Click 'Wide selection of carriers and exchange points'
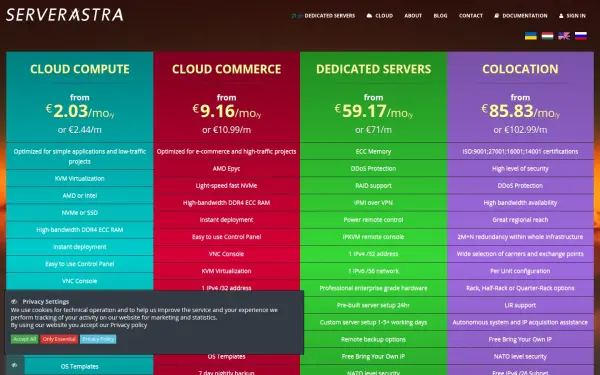 pyautogui.click(x=520, y=254)
